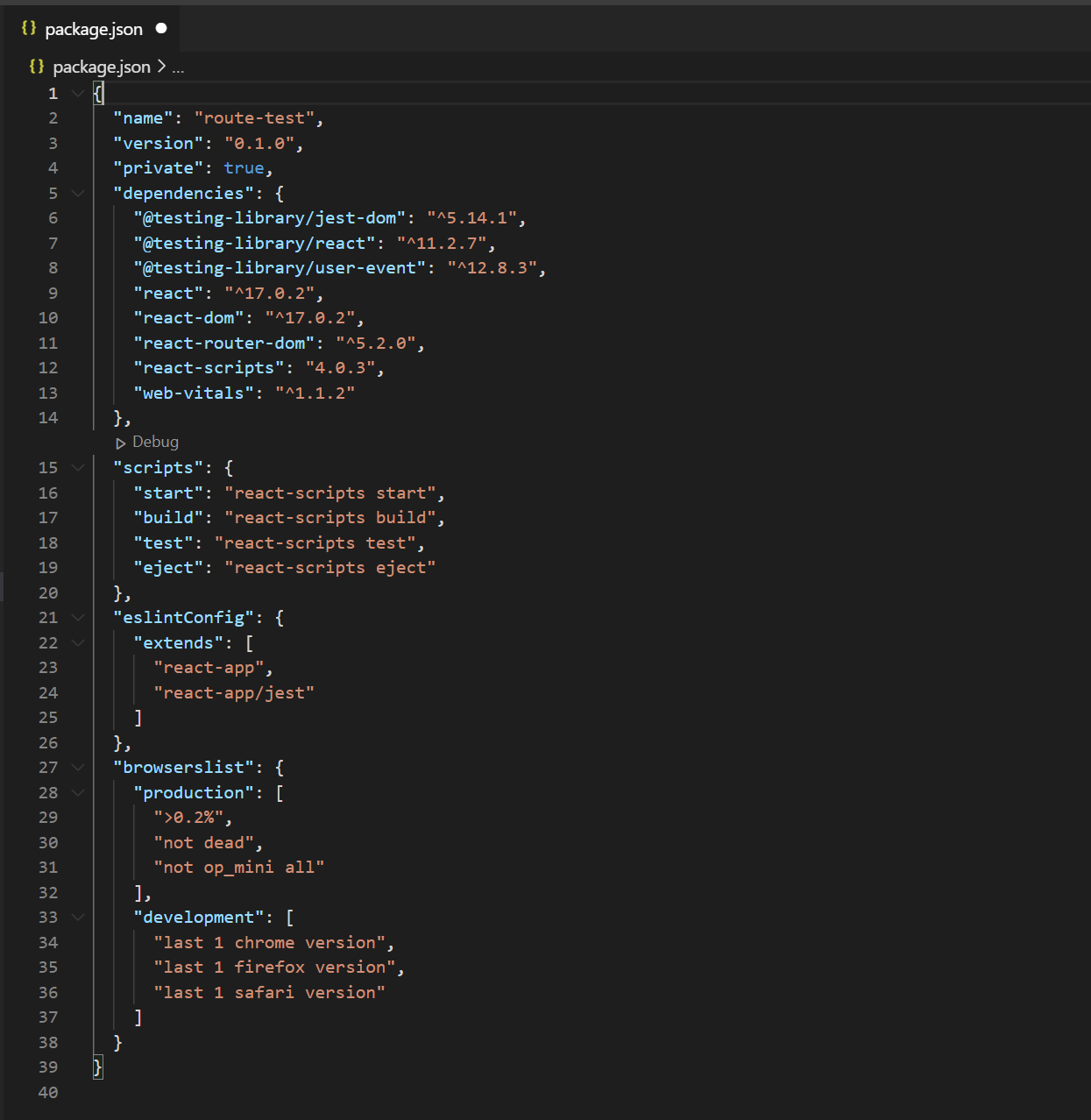Click the Debug code lens link
This screenshot has height=1120, width=1091.
155,443
